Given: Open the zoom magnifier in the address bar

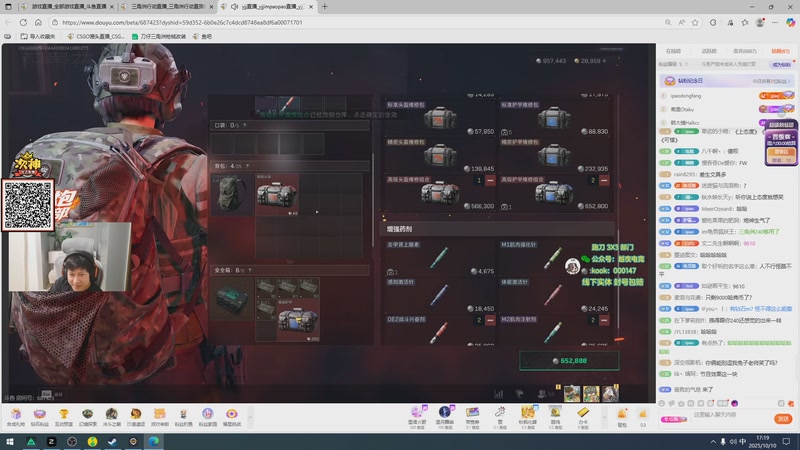Looking at the screenshot, I should point(668,22).
